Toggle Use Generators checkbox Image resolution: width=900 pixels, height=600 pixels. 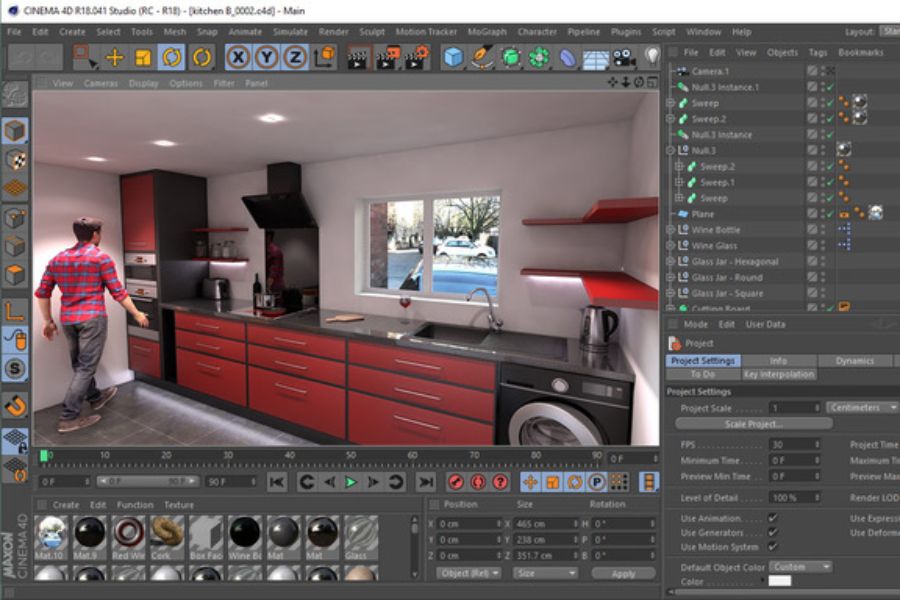[773, 532]
